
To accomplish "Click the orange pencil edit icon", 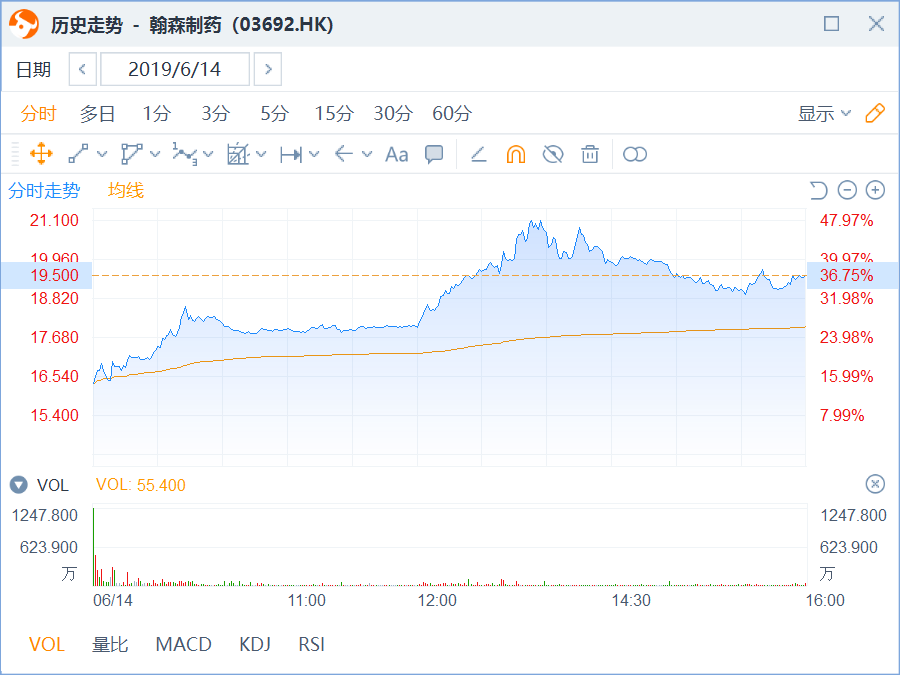I will [875, 113].
